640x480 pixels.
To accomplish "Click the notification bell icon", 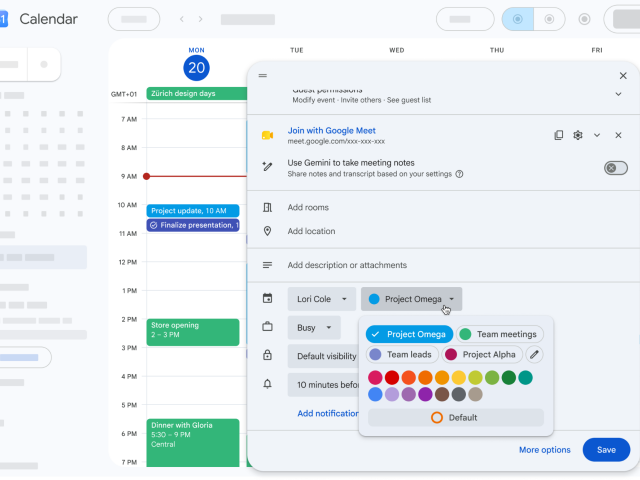I will point(267,384).
